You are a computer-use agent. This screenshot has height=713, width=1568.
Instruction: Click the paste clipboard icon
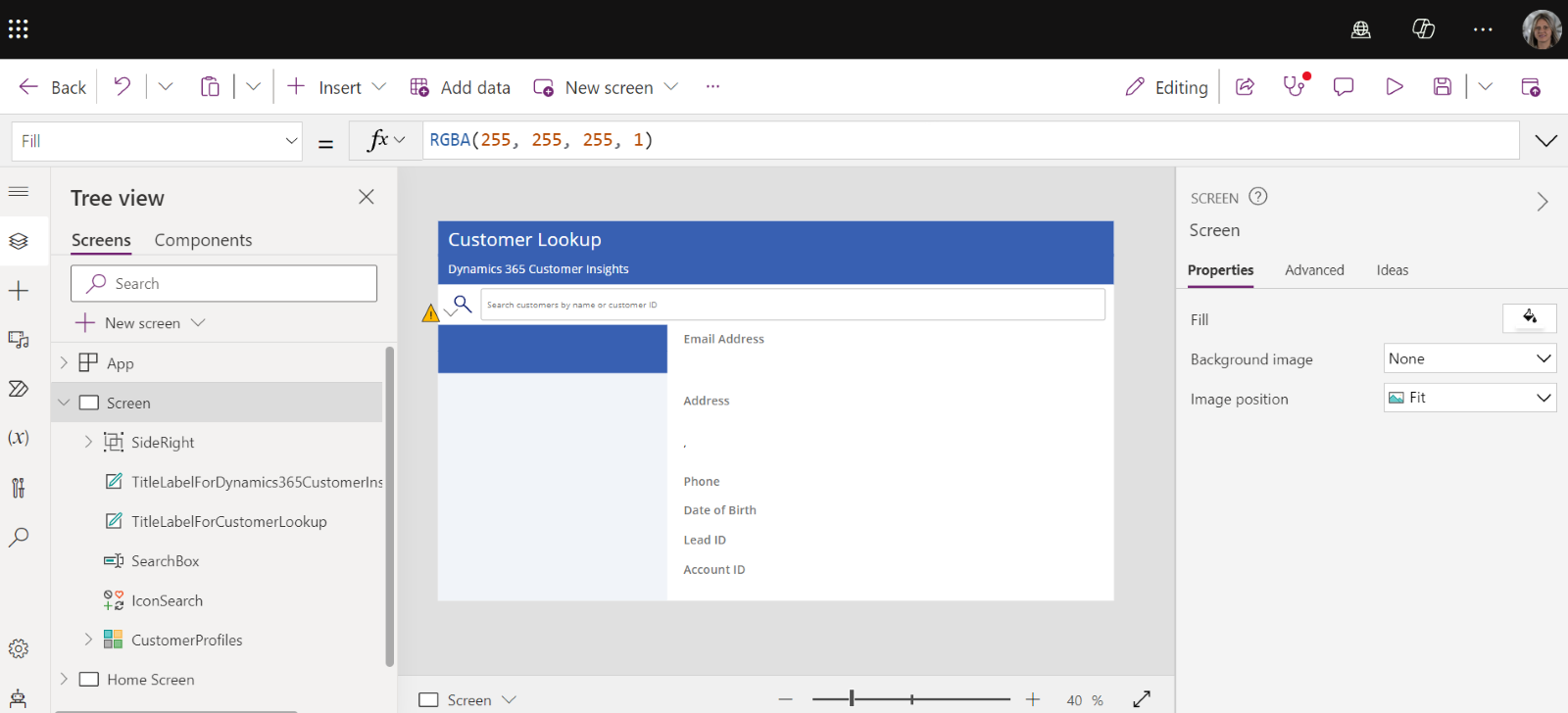click(210, 86)
